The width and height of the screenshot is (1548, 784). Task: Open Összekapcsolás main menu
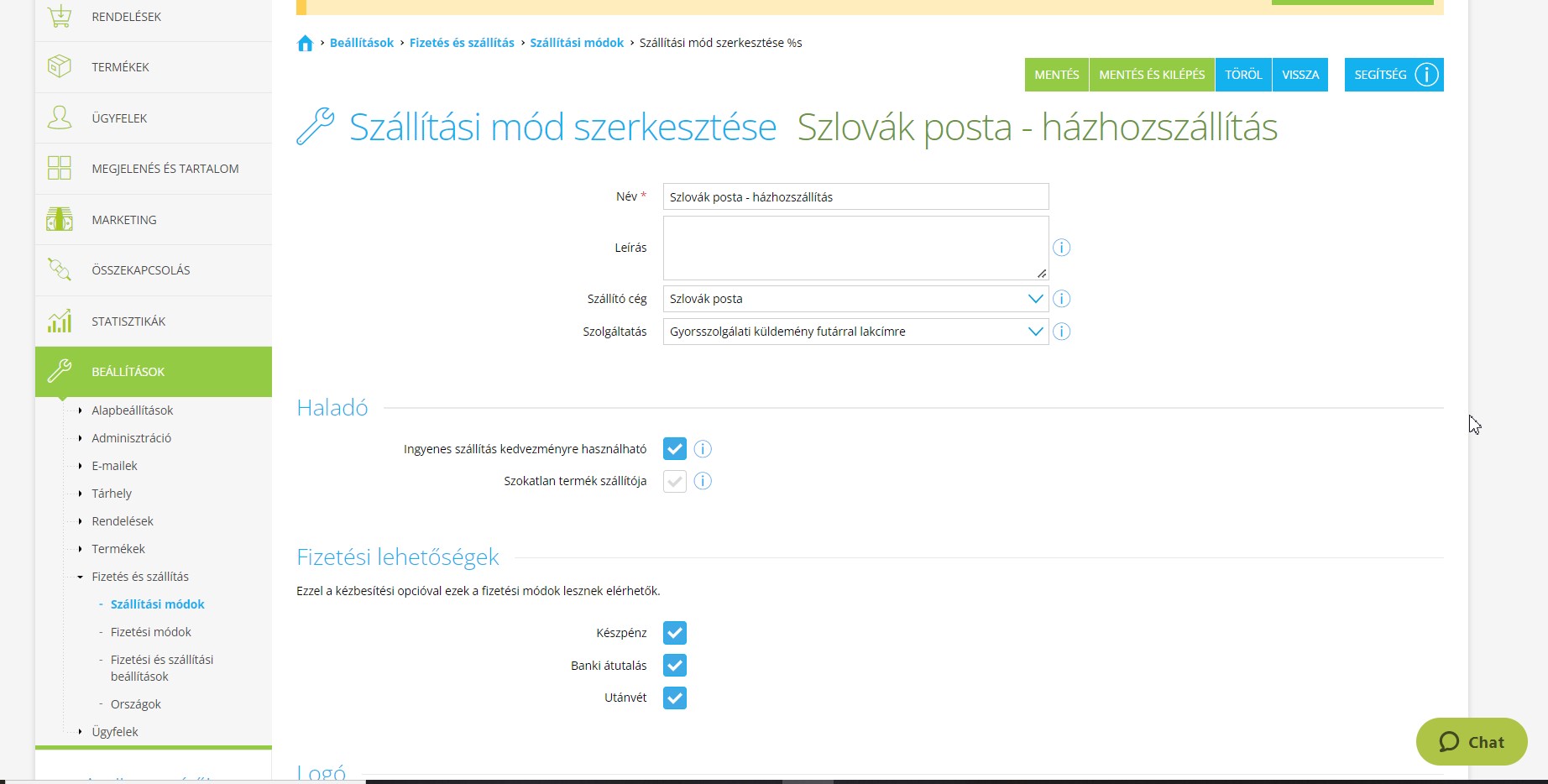point(154,270)
